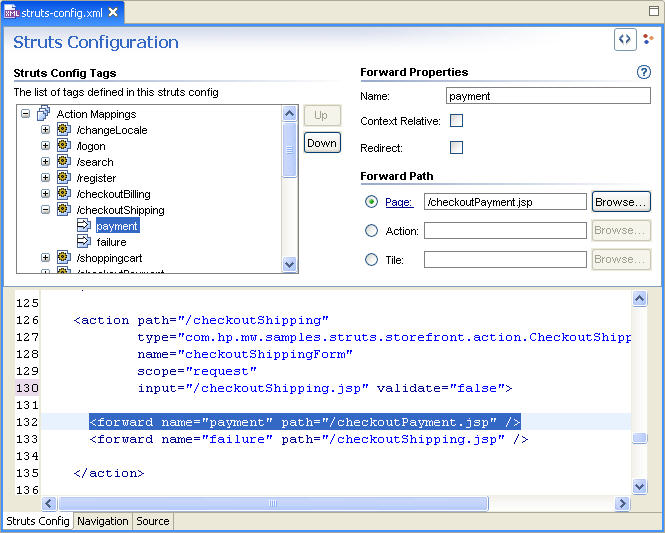Click the source view angle-brackets icon
This screenshot has width=665, height=533.
click(x=625, y=39)
